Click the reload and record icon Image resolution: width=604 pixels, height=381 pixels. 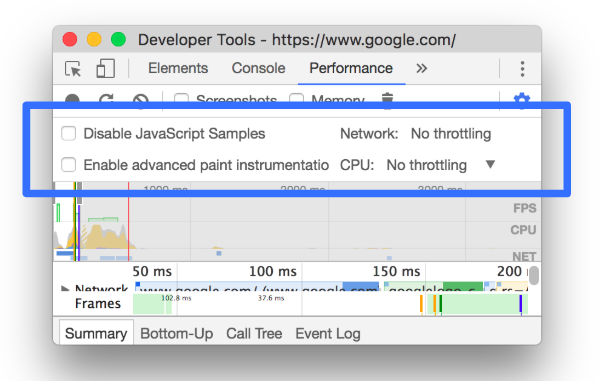(x=106, y=98)
